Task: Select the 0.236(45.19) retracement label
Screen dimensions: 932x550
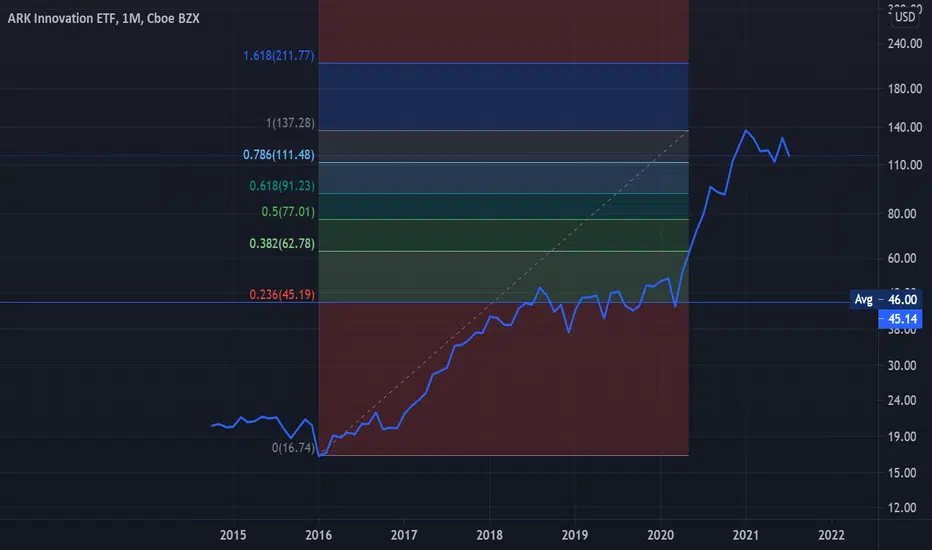Action: tap(282, 294)
